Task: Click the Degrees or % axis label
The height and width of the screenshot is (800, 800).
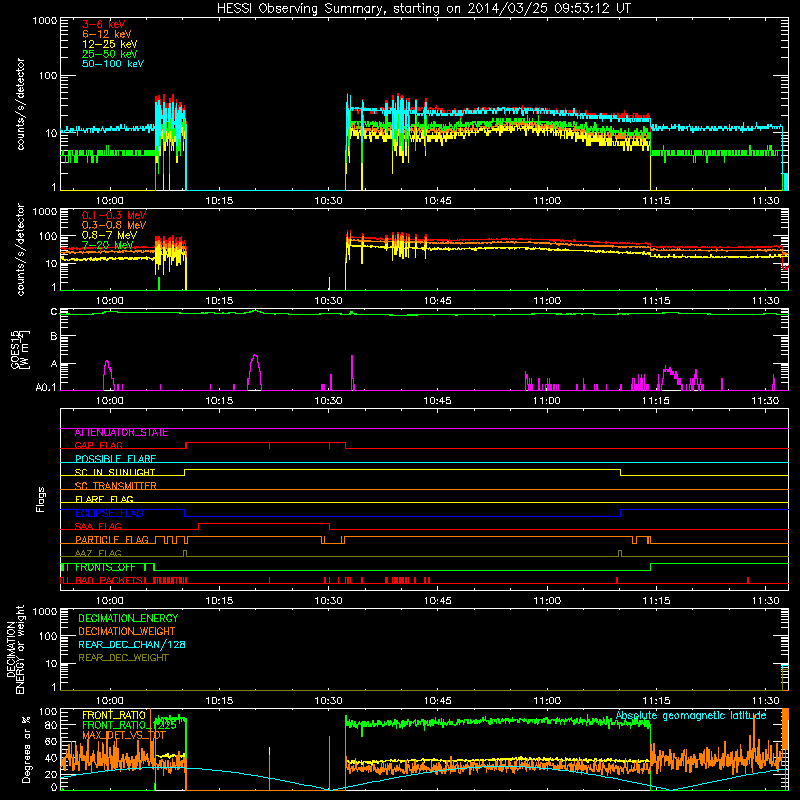Action: [26, 749]
